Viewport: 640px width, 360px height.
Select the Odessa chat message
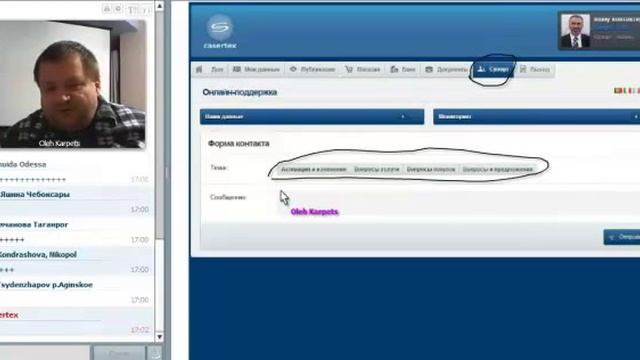click(x=77, y=172)
